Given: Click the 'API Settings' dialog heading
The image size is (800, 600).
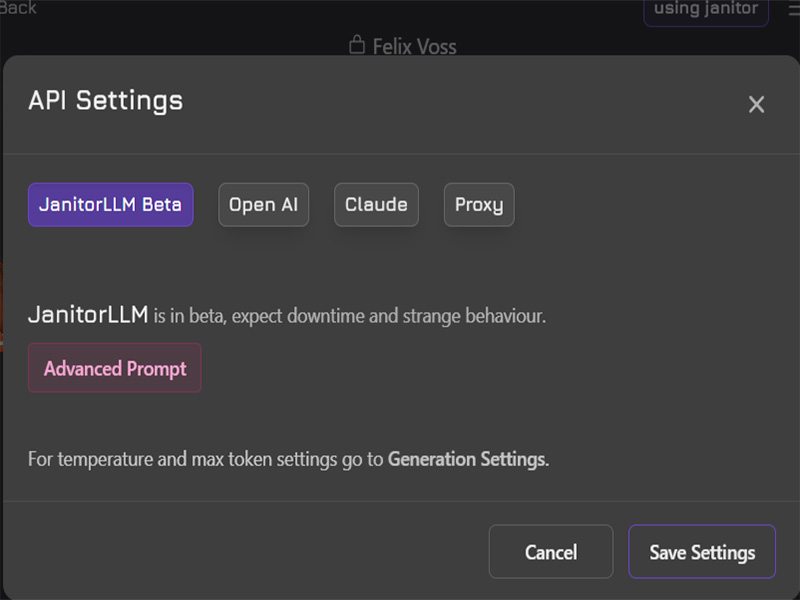Looking at the screenshot, I should click(106, 101).
